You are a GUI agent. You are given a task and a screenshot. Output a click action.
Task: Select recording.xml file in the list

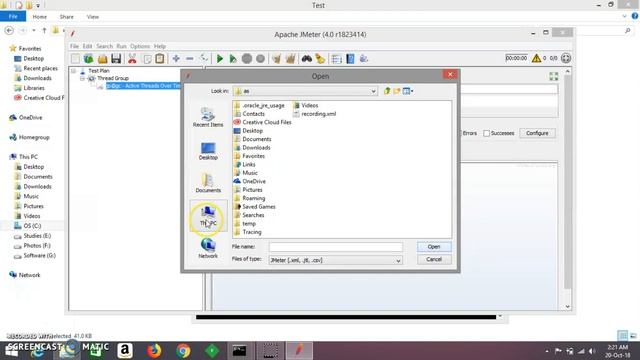[x=314, y=114]
